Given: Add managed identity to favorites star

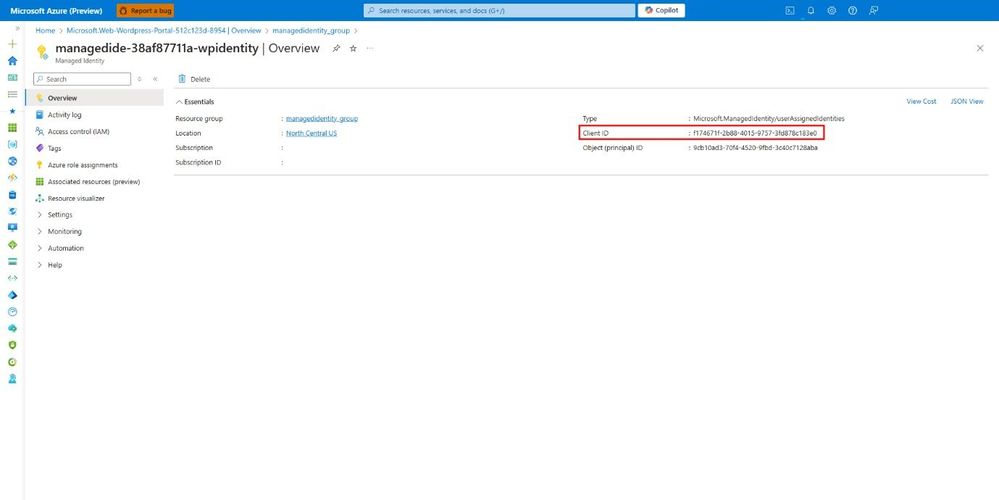Looking at the screenshot, I should 353,48.
